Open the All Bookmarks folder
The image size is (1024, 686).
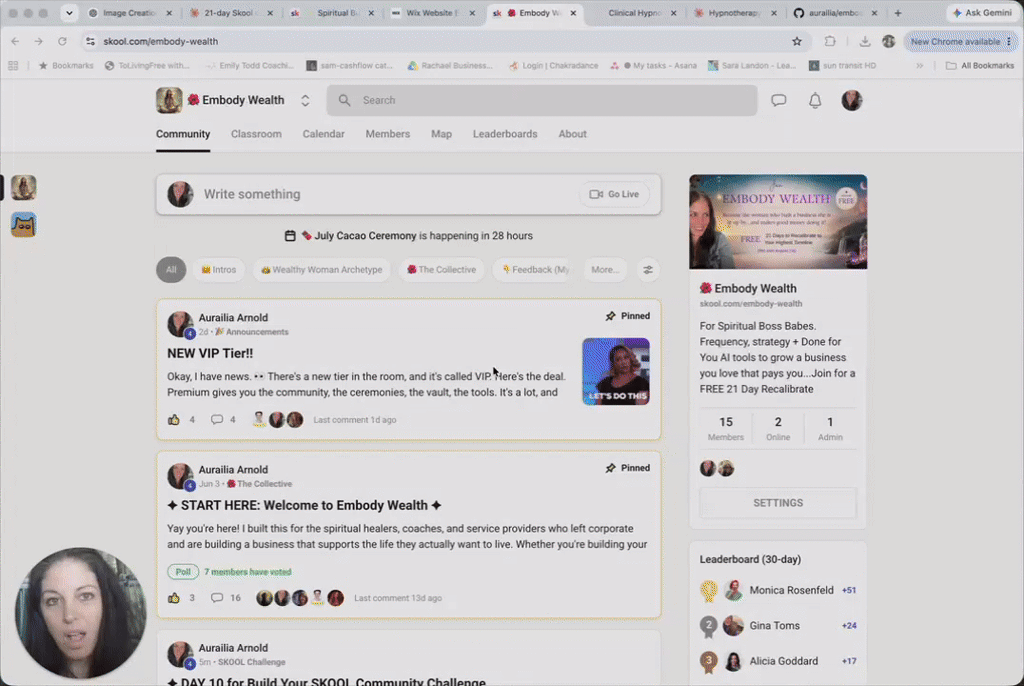[980, 65]
